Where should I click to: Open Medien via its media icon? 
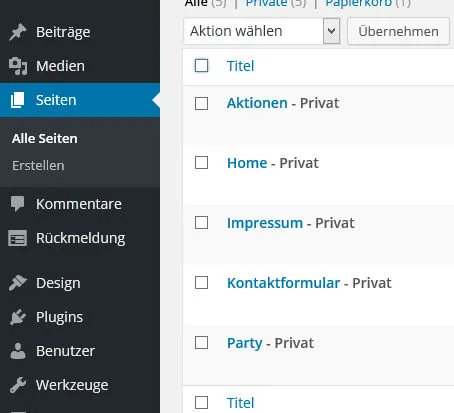(x=18, y=66)
